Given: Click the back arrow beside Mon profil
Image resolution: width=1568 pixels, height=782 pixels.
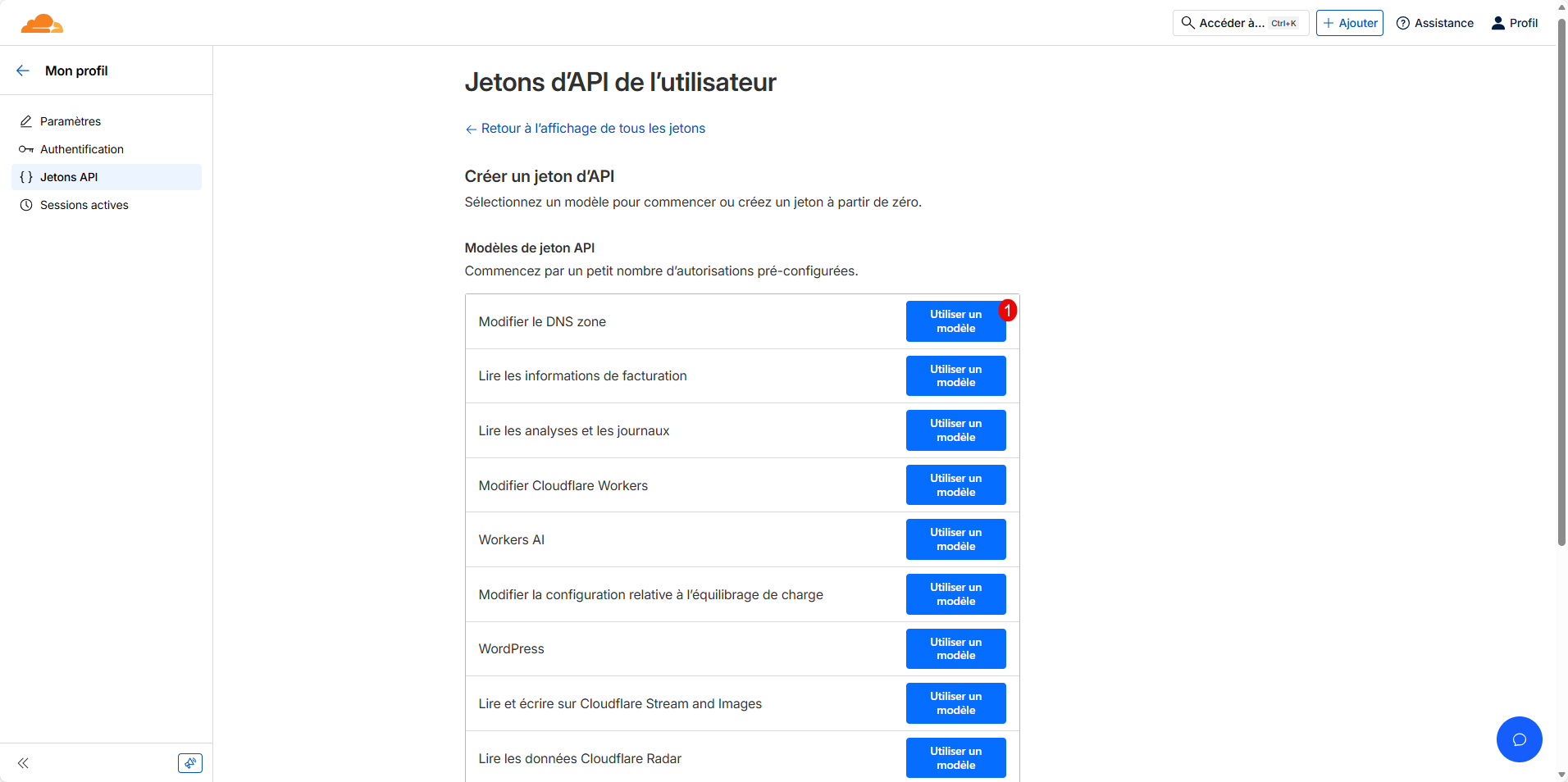Looking at the screenshot, I should point(23,70).
